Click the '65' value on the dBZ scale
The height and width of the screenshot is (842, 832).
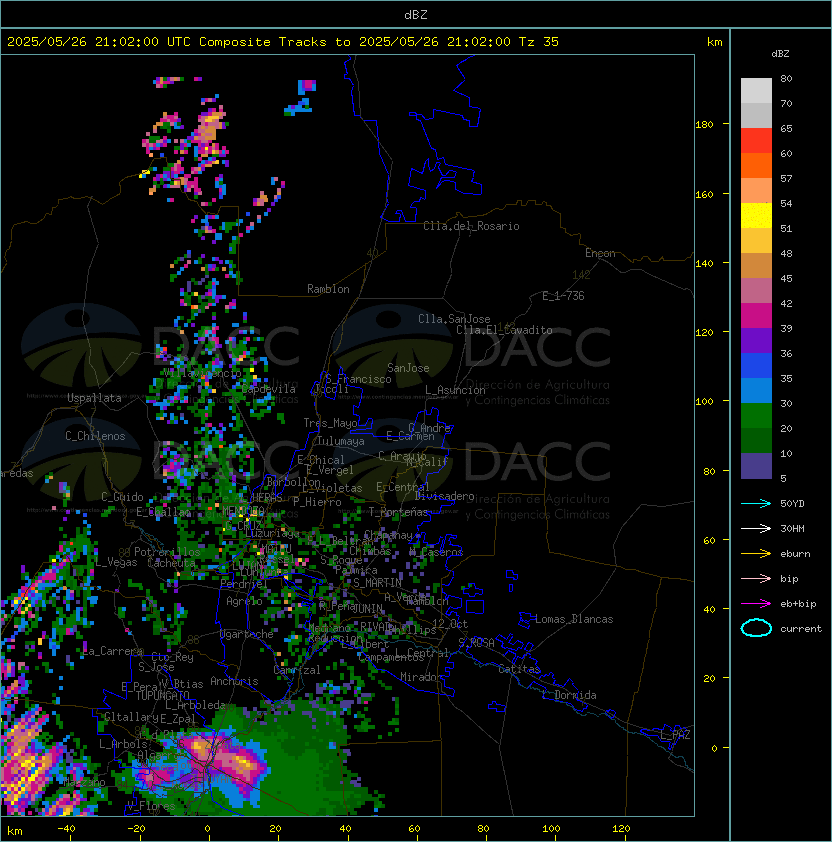786,128
